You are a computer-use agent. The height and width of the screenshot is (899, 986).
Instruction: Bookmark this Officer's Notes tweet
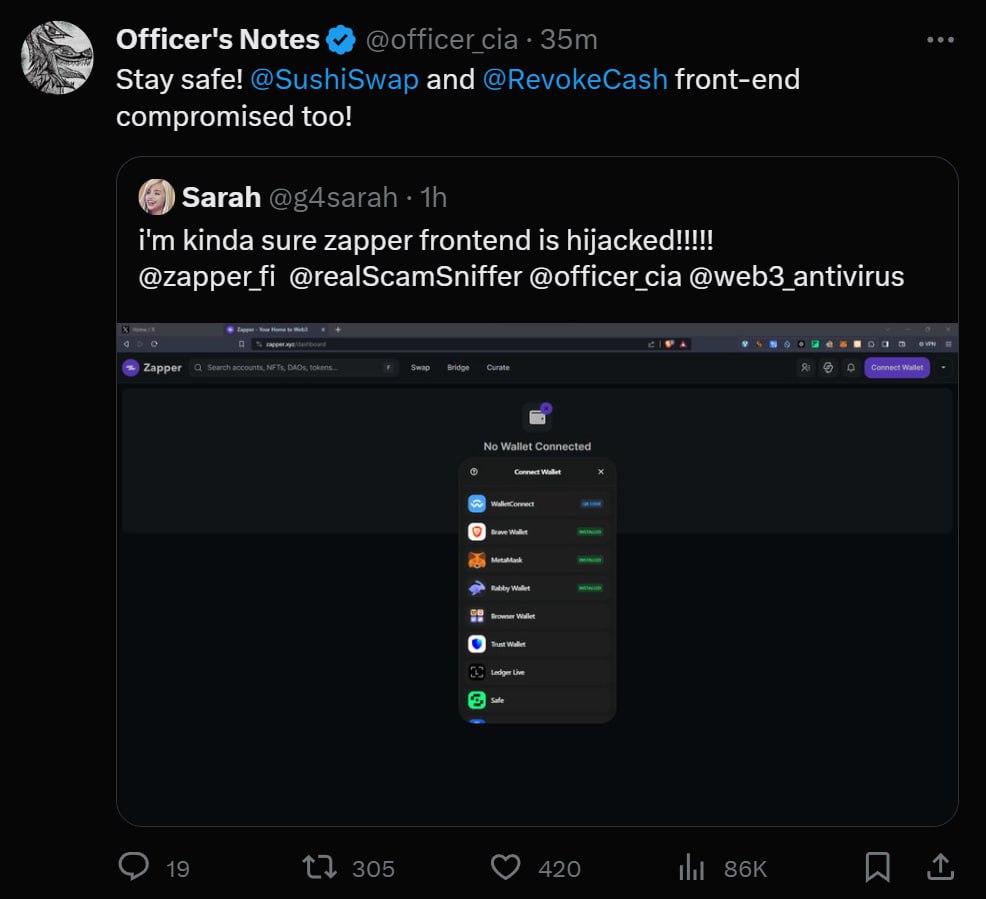point(877,867)
